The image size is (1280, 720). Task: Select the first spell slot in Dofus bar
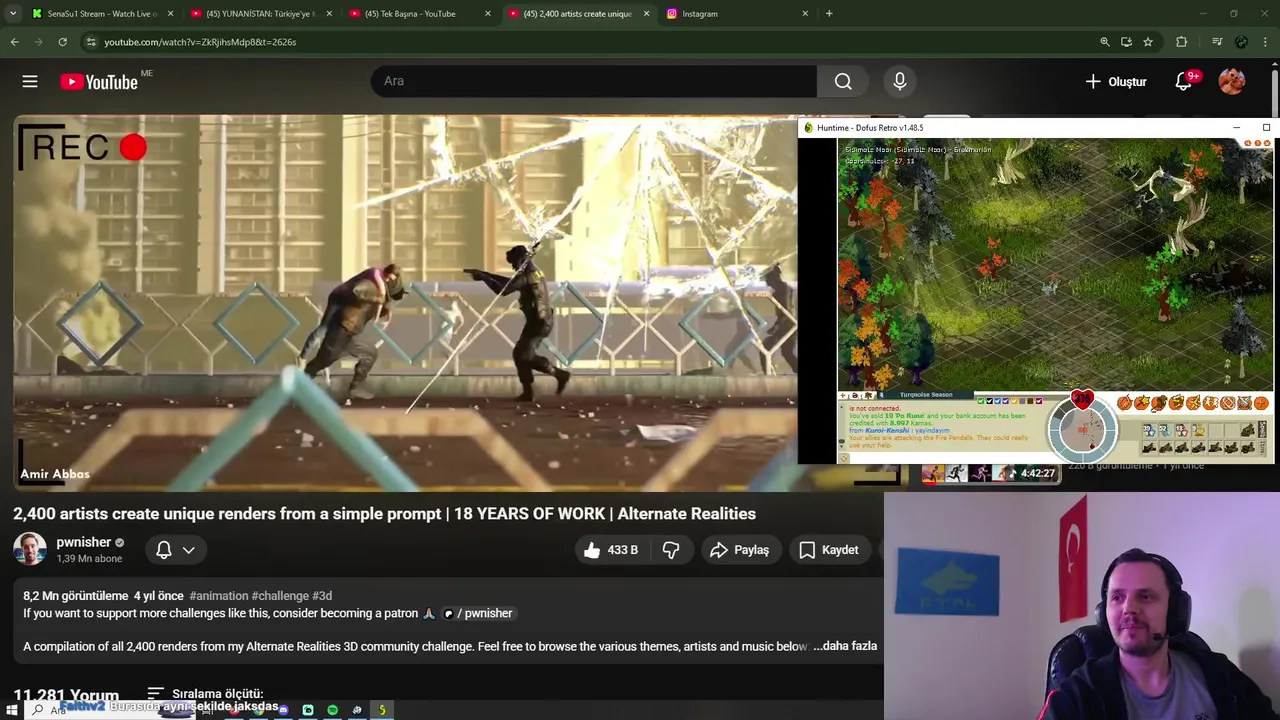pyautogui.click(x=1150, y=430)
